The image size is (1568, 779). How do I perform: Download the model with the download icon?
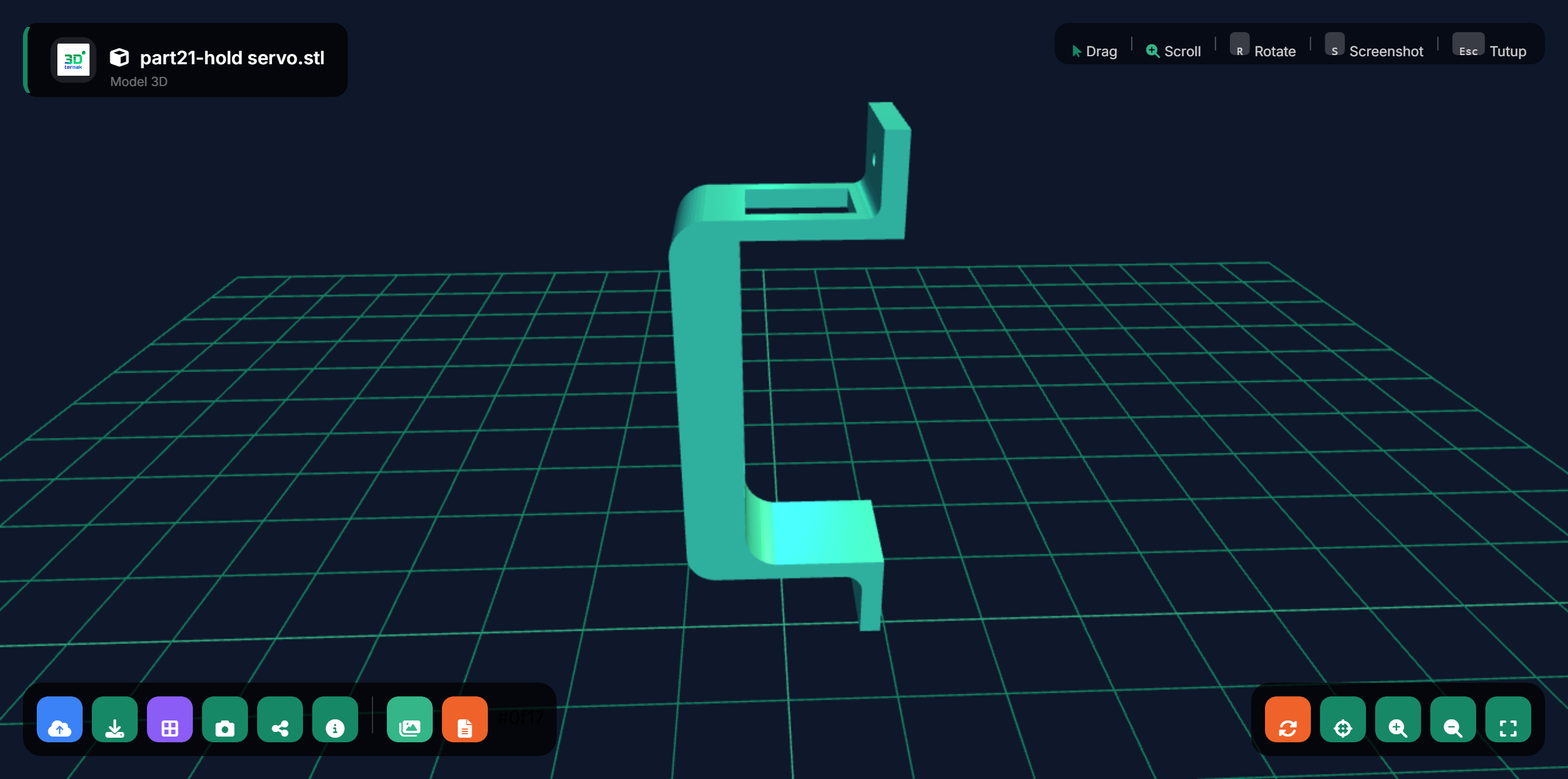tap(114, 719)
